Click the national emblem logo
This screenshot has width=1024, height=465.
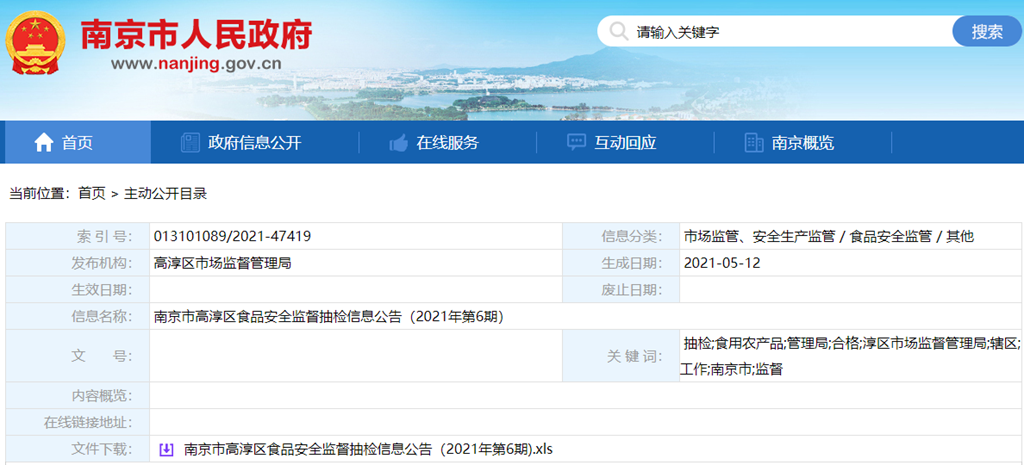[37, 43]
